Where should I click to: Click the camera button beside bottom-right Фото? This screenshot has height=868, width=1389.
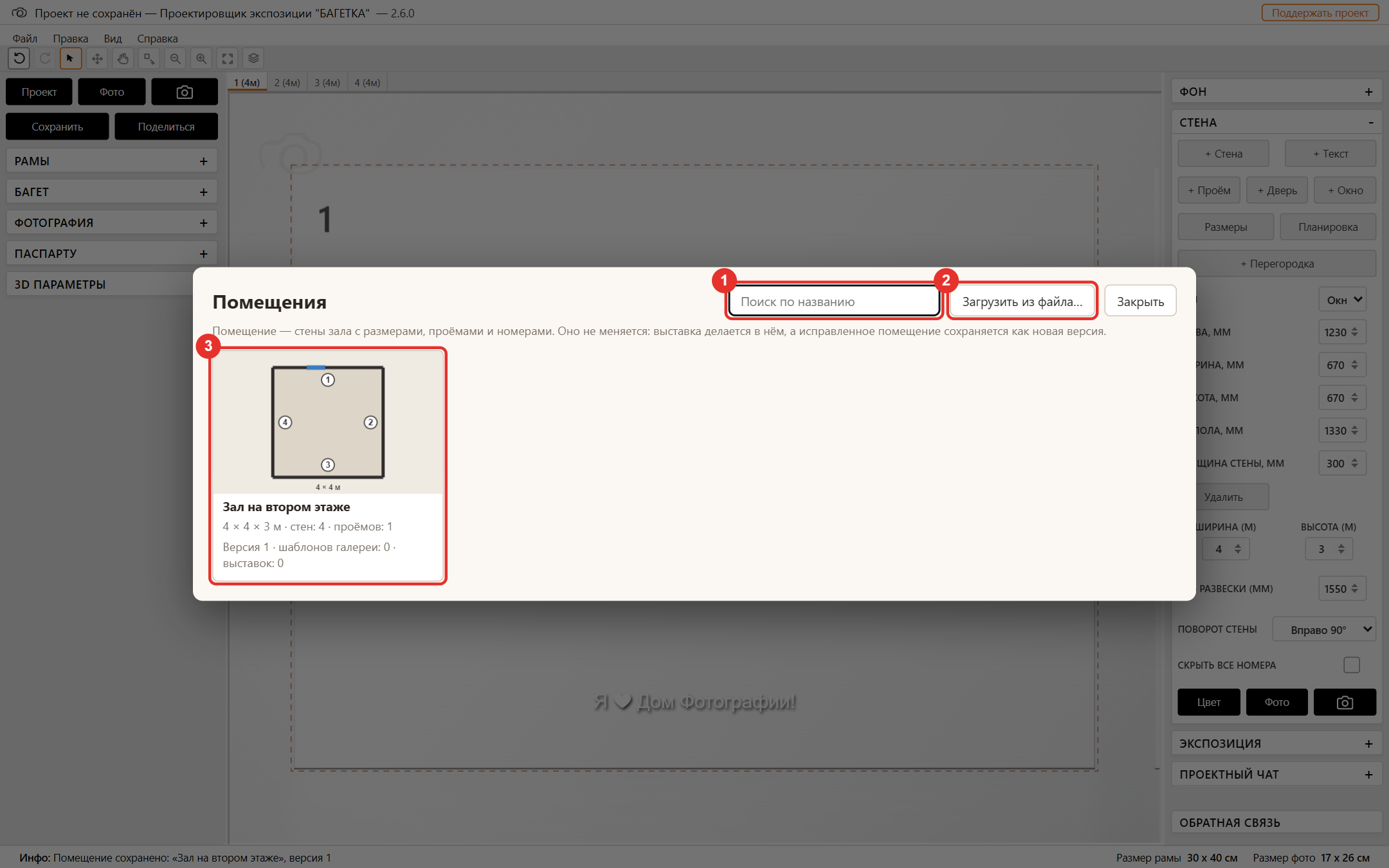[x=1345, y=702]
